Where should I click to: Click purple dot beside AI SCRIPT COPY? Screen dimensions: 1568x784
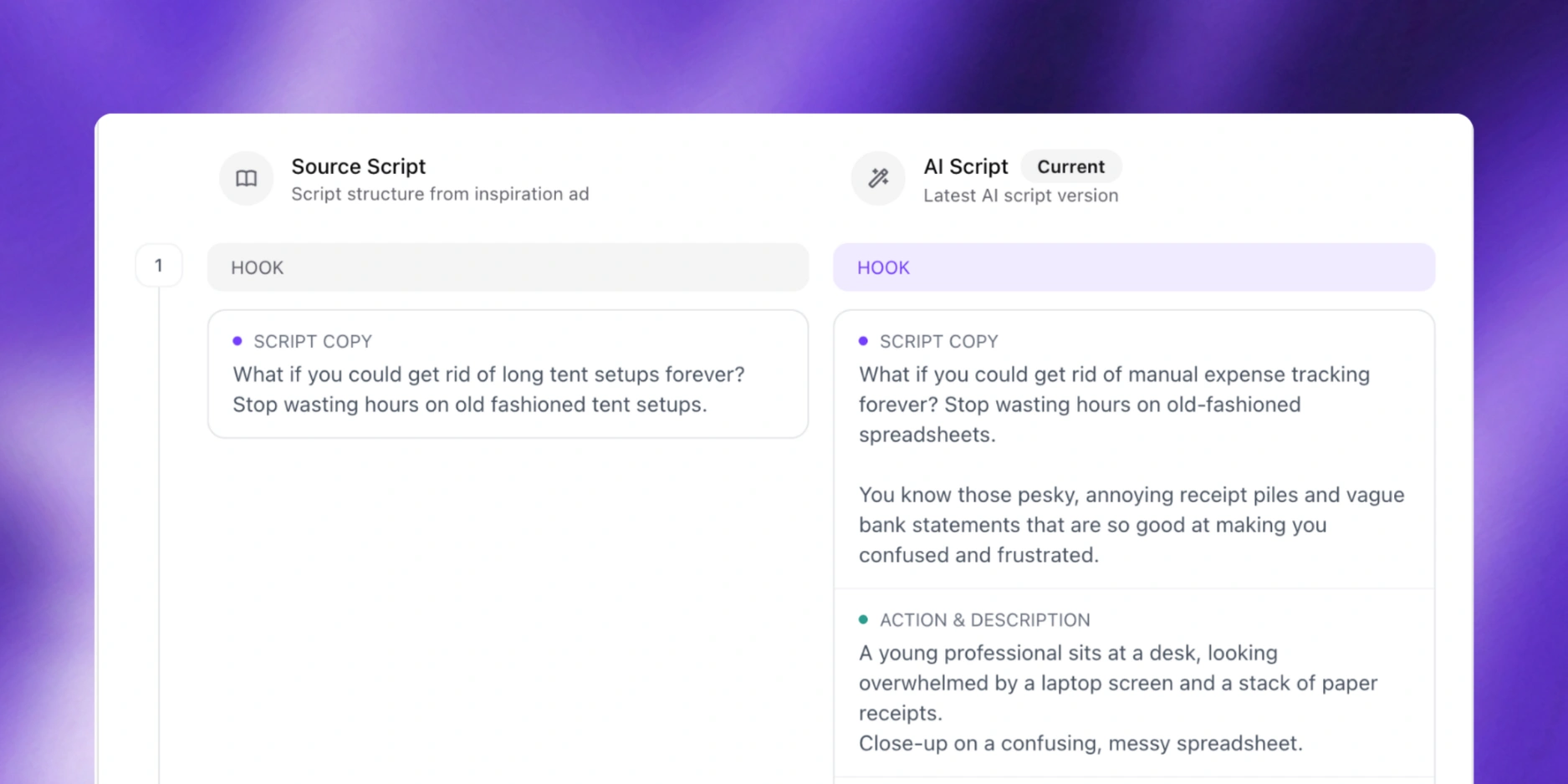point(863,341)
